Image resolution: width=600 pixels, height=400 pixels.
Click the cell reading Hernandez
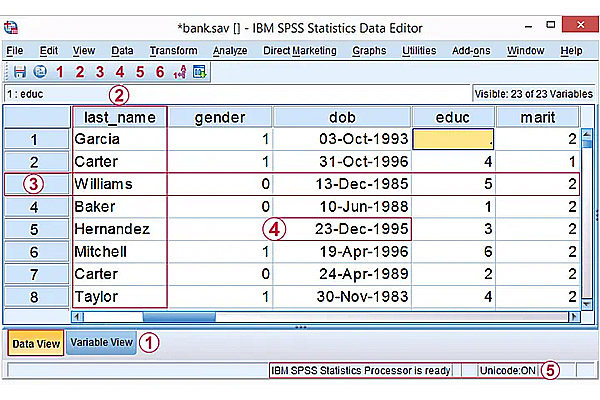(x=120, y=229)
